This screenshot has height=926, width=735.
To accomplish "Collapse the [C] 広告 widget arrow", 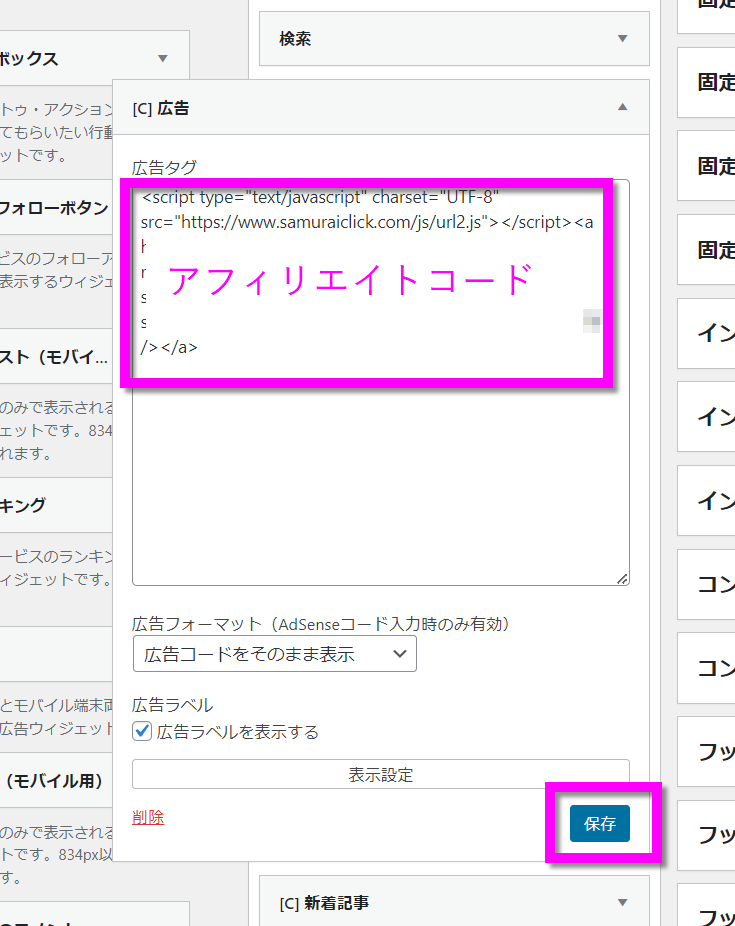I will click(x=622, y=107).
